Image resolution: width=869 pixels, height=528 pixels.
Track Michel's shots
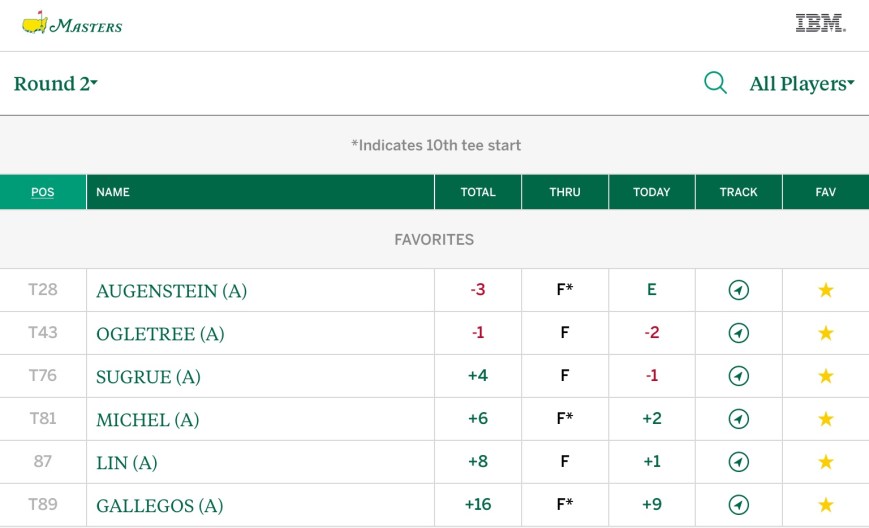click(738, 420)
